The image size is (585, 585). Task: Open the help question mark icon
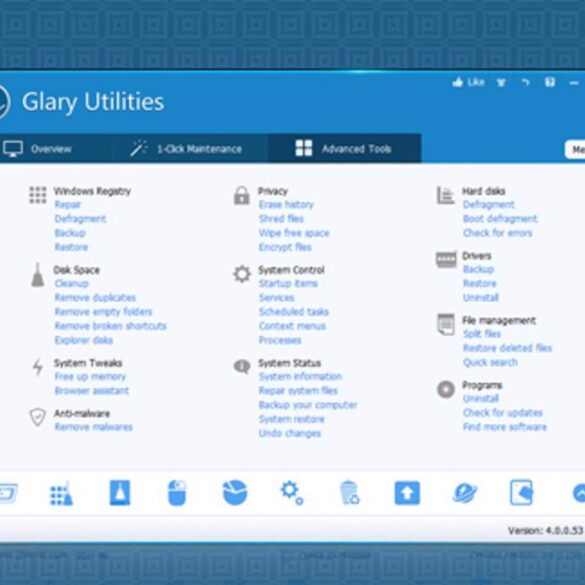pos(550,82)
